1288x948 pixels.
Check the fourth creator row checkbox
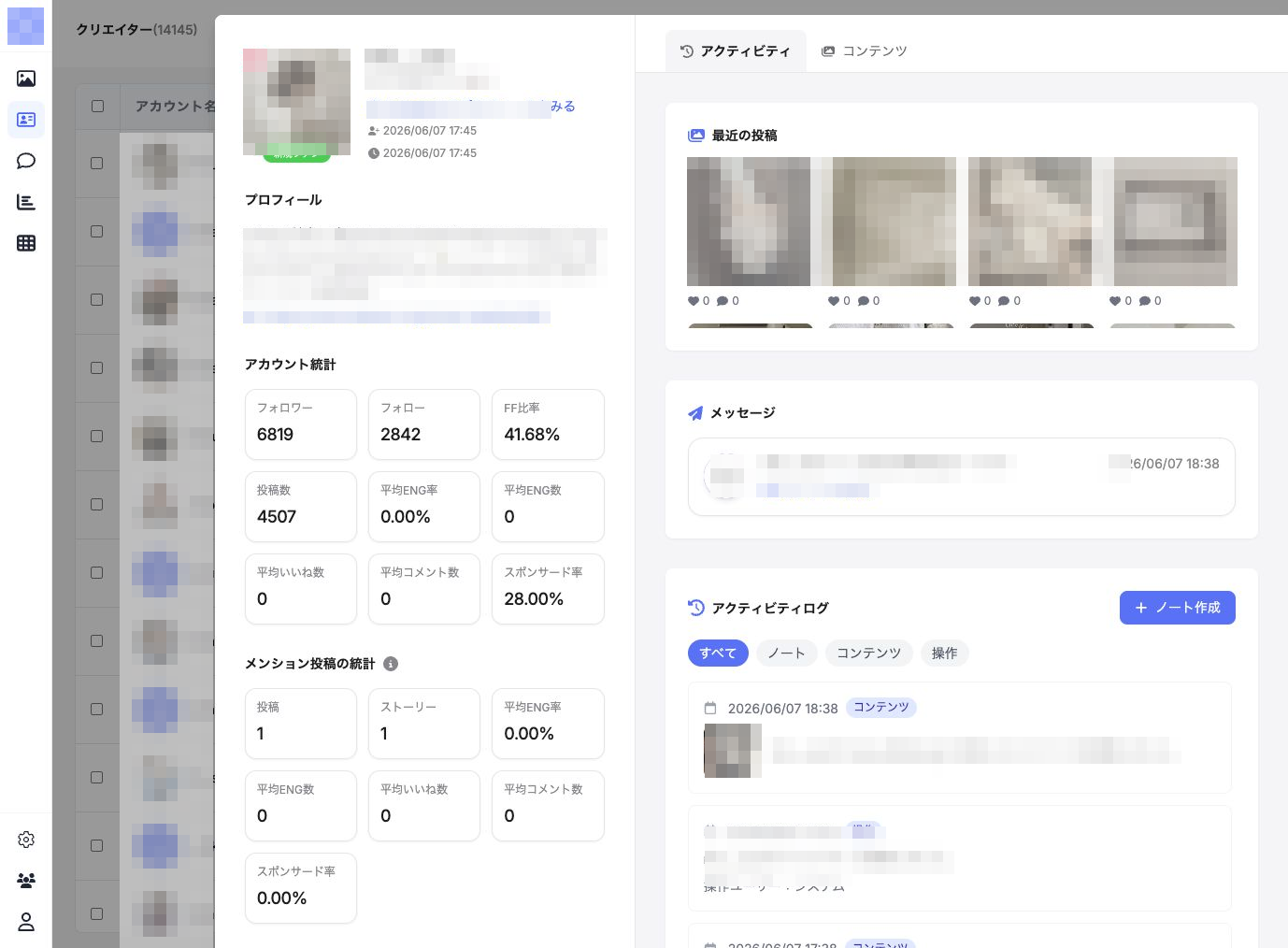pyautogui.click(x=97, y=368)
